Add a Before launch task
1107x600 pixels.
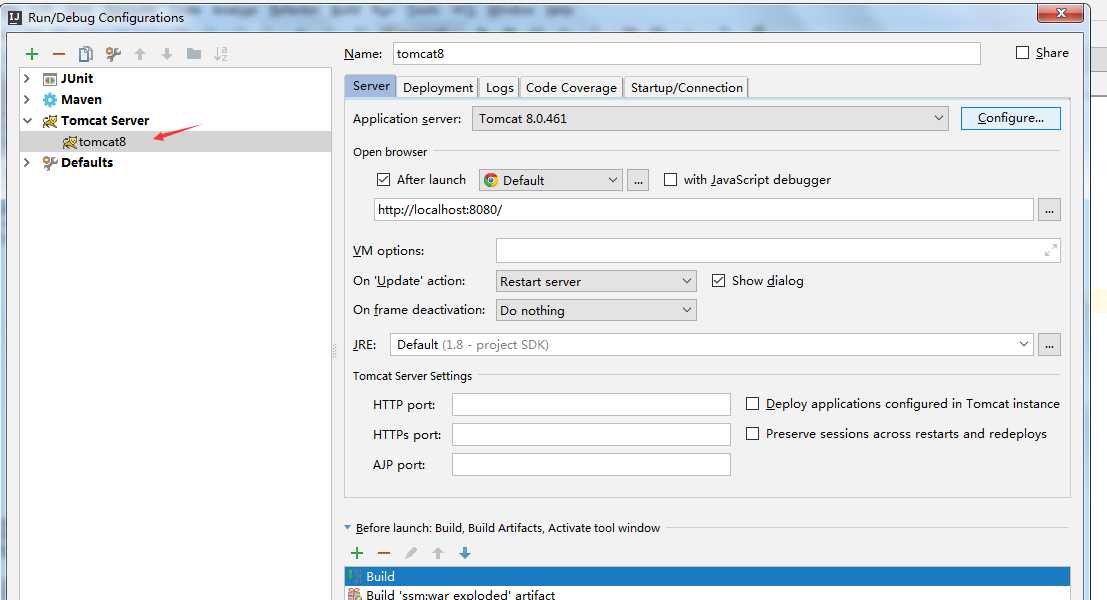(357, 553)
